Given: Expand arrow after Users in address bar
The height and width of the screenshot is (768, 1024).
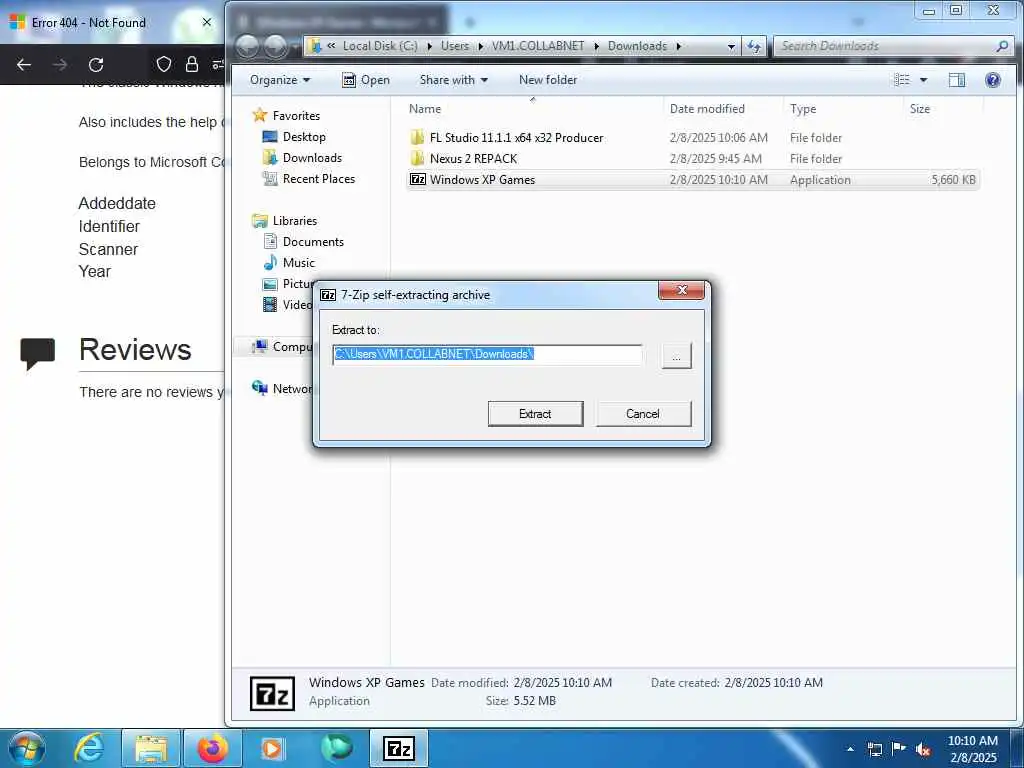Looking at the screenshot, I should coord(481,46).
